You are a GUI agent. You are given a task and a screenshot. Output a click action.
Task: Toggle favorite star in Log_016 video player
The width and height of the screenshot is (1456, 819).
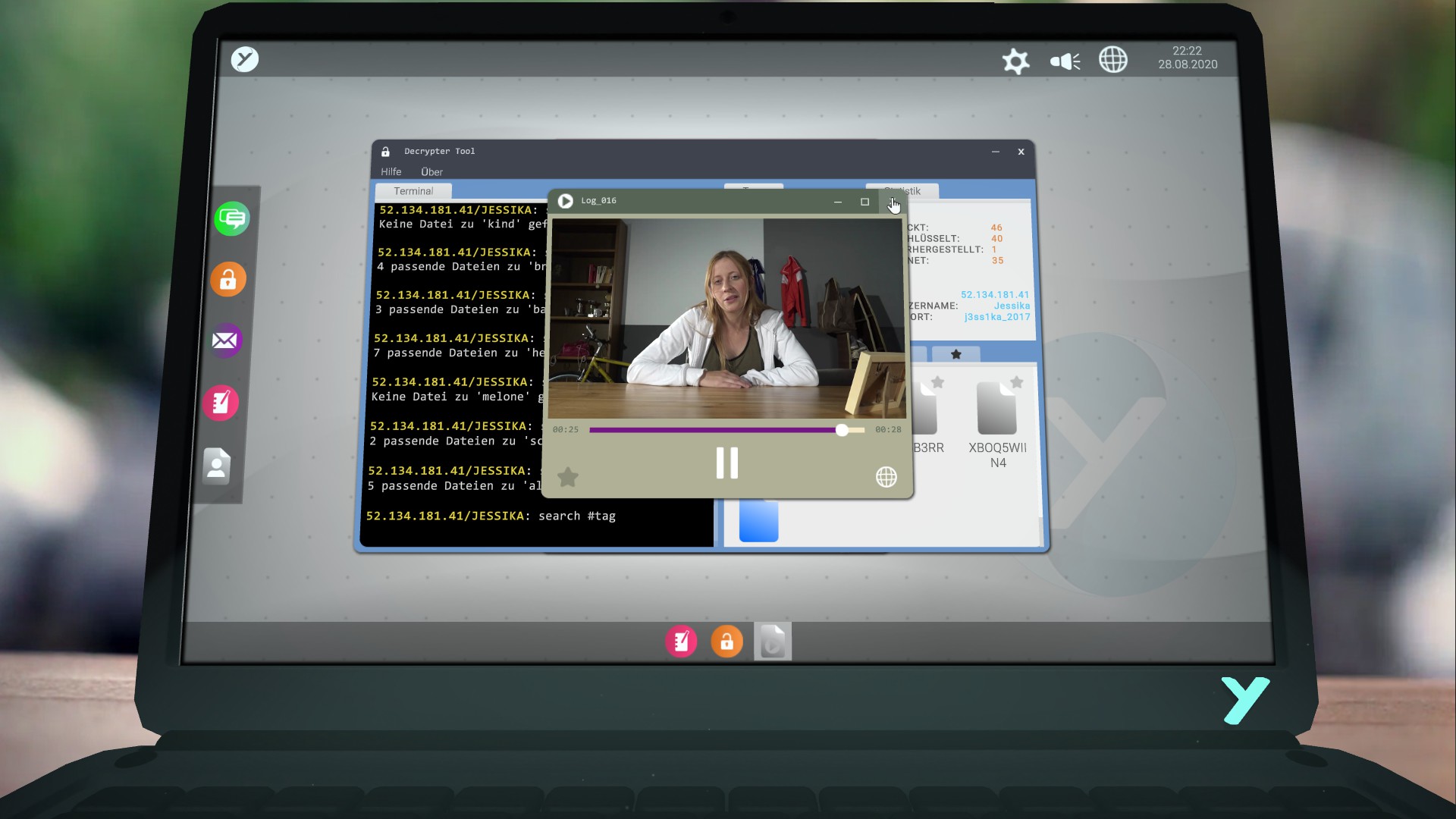pyautogui.click(x=568, y=477)
